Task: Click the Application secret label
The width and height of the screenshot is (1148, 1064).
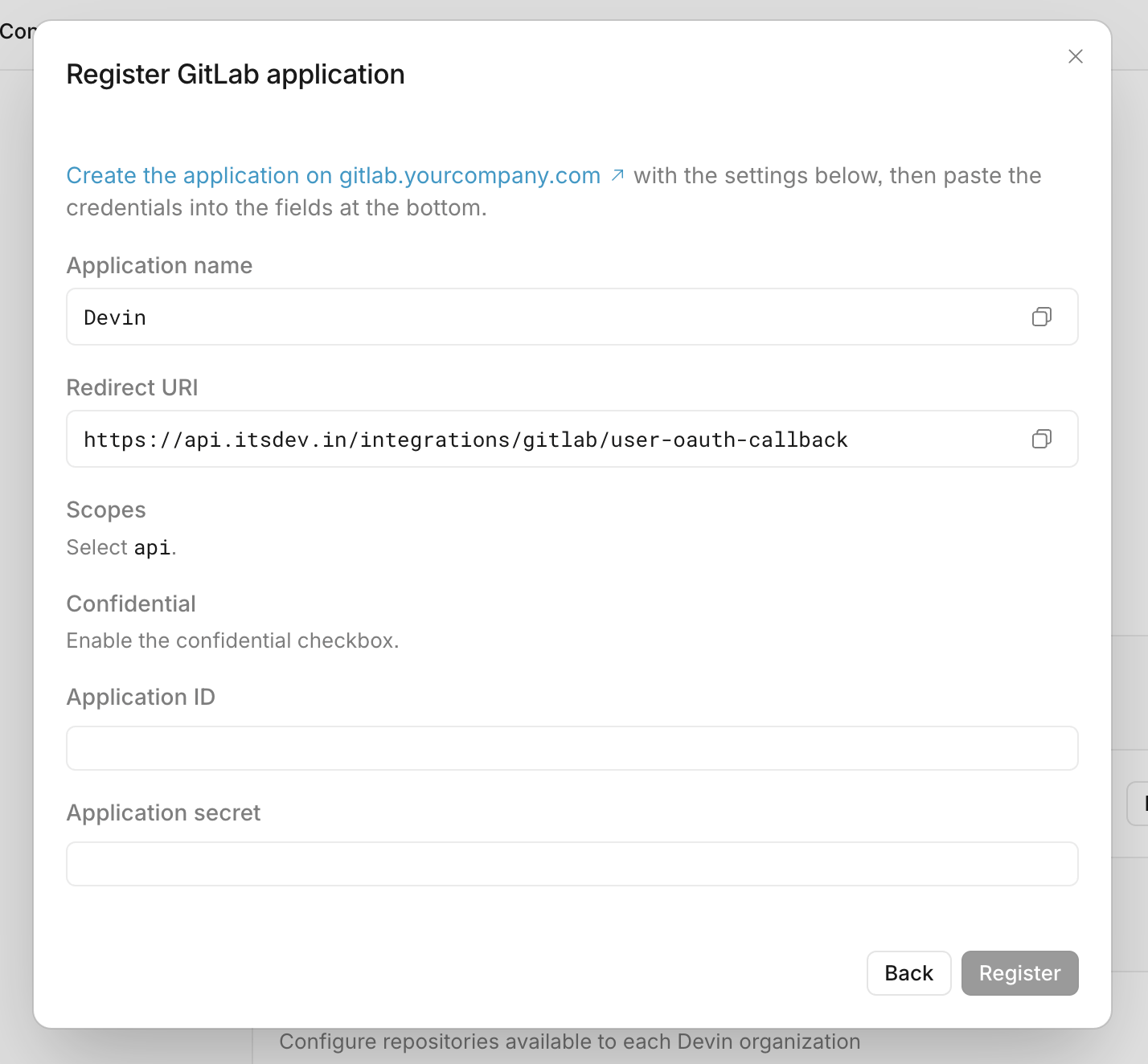Action: click(163, 812)
